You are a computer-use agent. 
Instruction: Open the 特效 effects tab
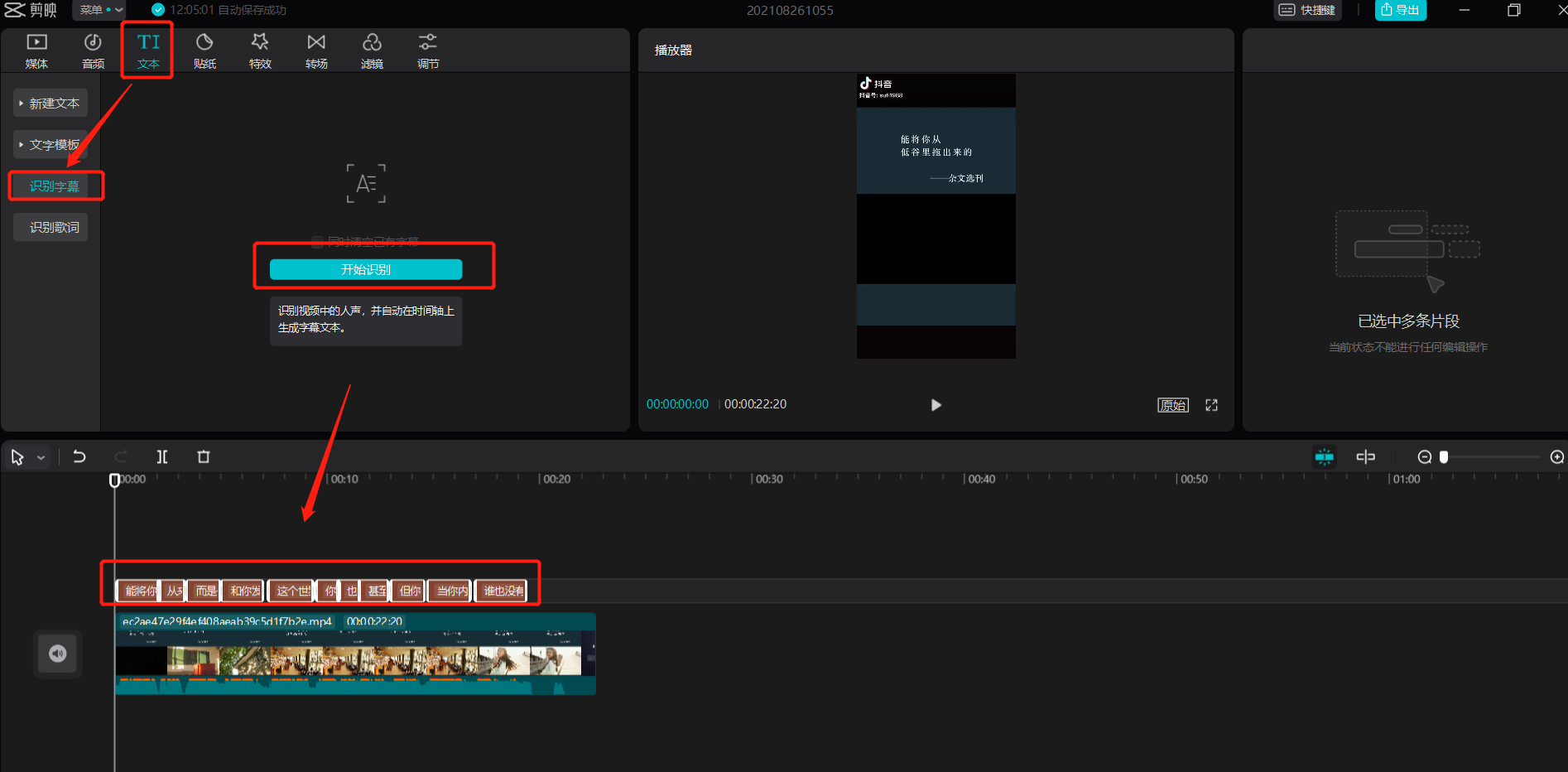(x=260, y=51)
